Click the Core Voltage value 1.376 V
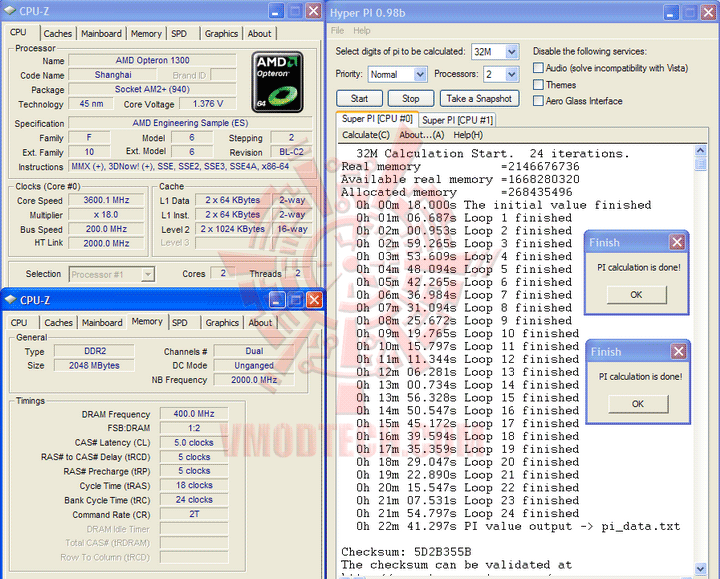This screenshot has width=720, height=579. point(208,104)
